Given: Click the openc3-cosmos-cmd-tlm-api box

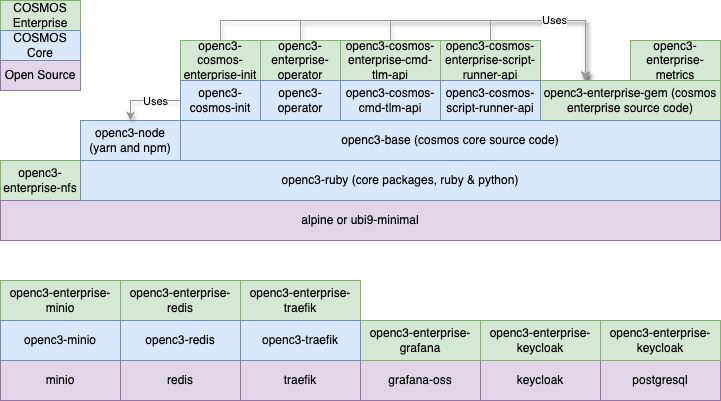Looking at the screenshot, I should pyautogui.click(x=390, y=101).
